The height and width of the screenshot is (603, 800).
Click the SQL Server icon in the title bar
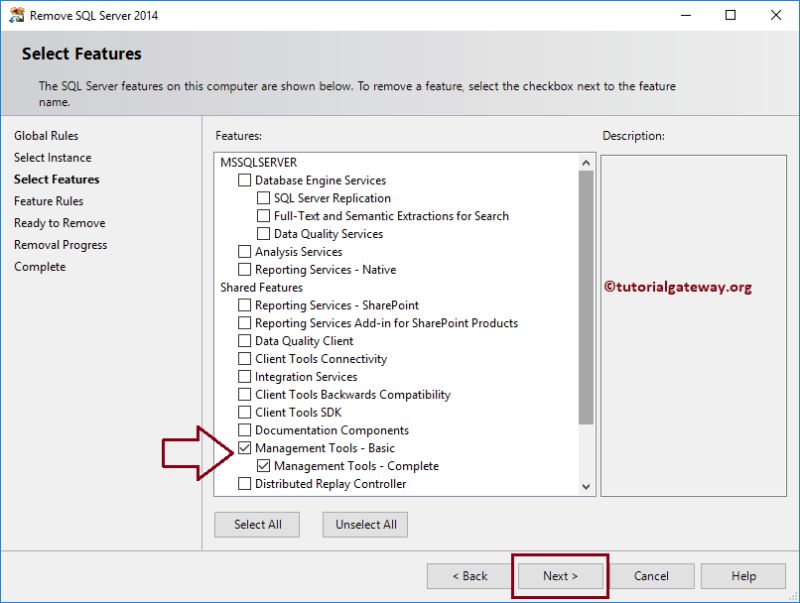pyautogui.click(x=17, y=15)
